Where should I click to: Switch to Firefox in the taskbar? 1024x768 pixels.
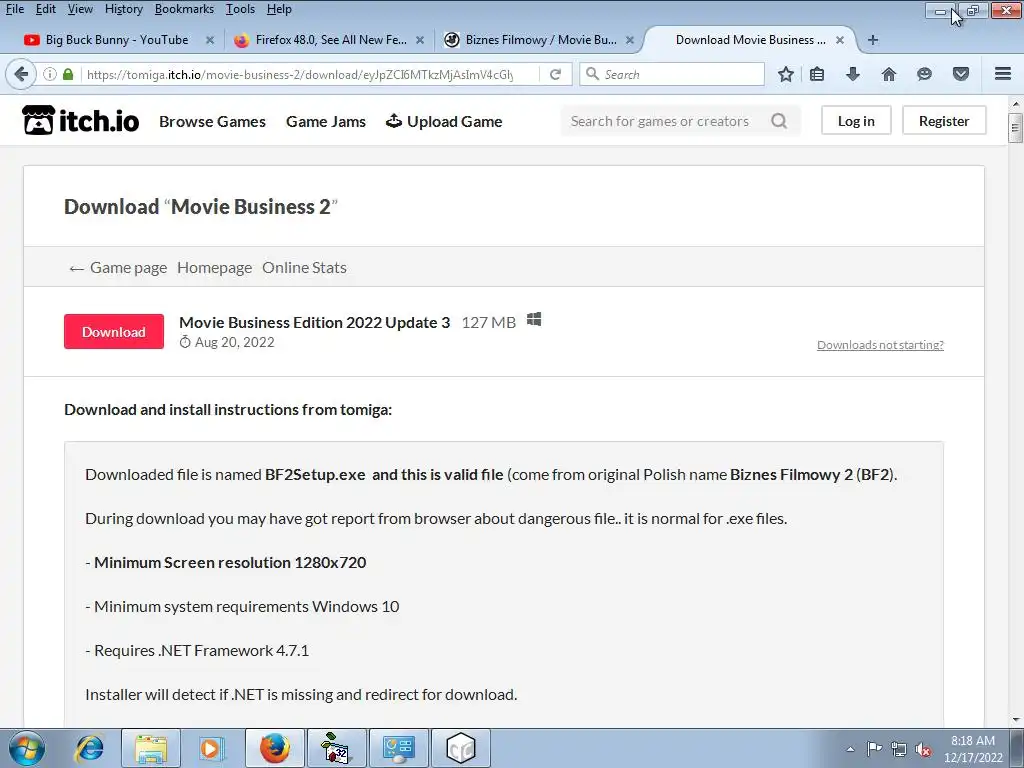click(x=275, y=748)
